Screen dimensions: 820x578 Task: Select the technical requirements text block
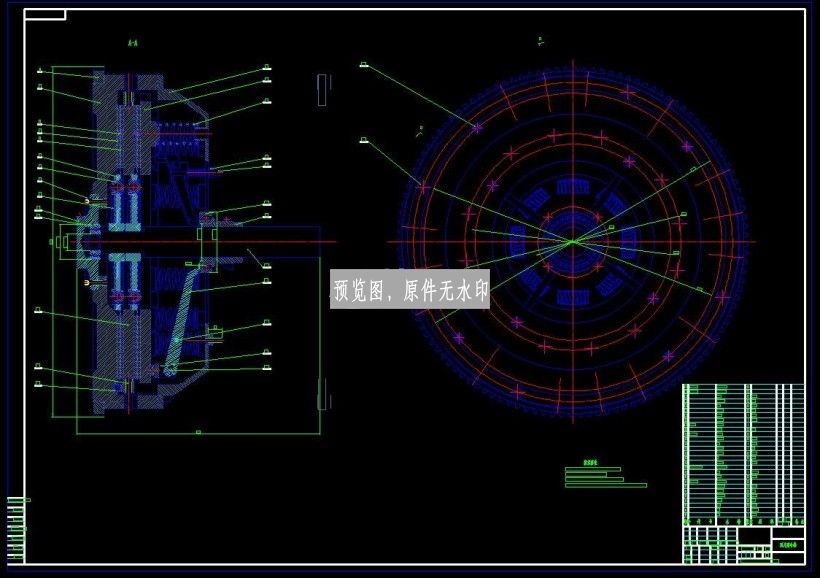pyautogui.click(x=606, y=474)
